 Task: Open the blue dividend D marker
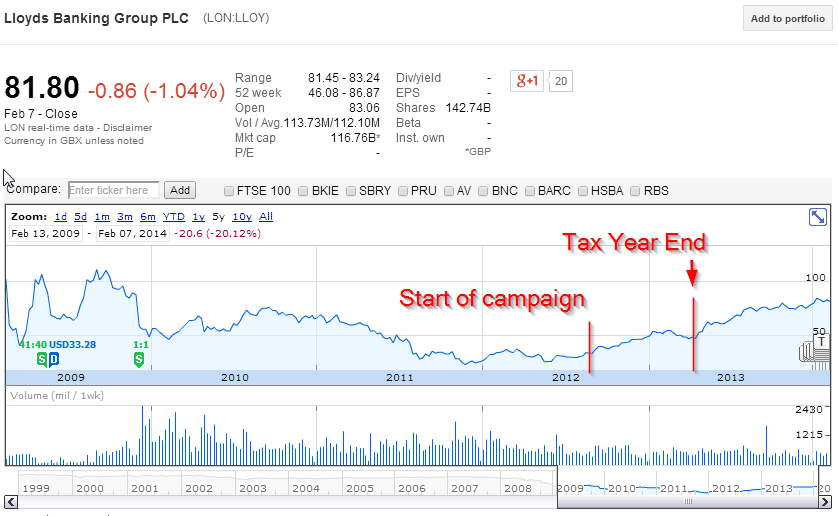pos(54,359)
